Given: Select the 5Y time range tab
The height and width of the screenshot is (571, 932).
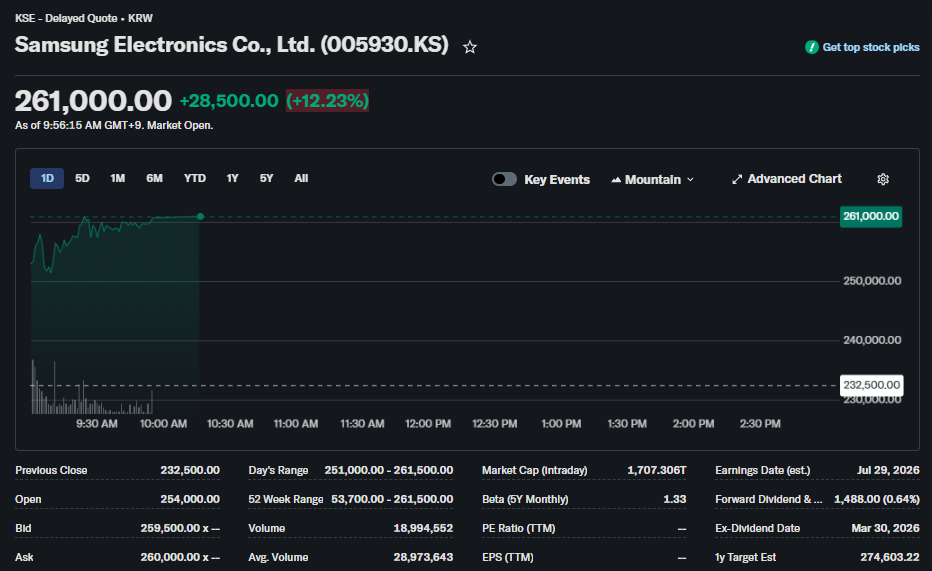Looking at the screenshot, I should click(x=266, y=178).
